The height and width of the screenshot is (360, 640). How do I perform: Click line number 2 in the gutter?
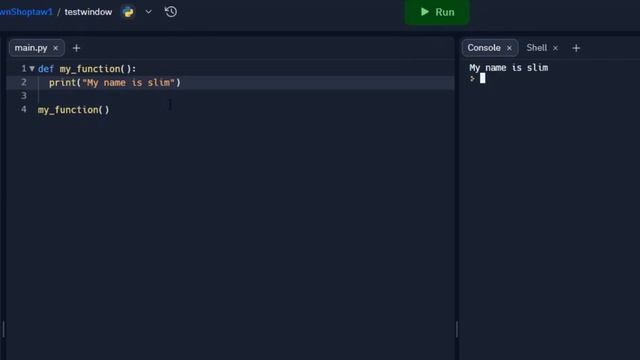pyautogui.click(x=24, y=82)
